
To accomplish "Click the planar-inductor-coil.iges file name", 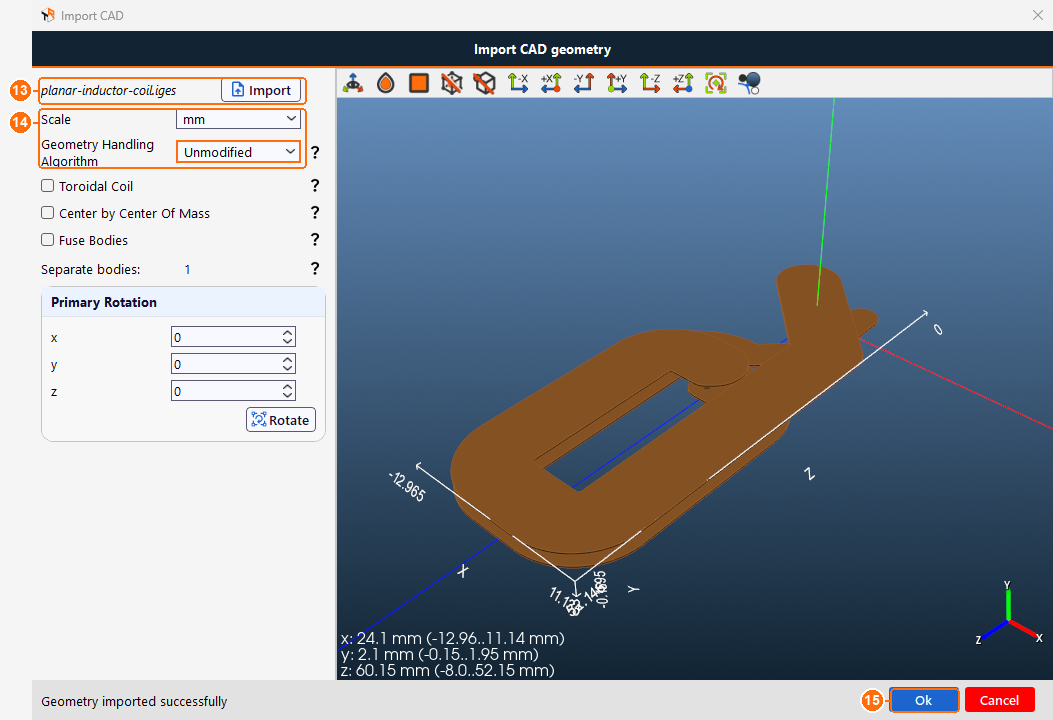I will (x=109, y=90).
